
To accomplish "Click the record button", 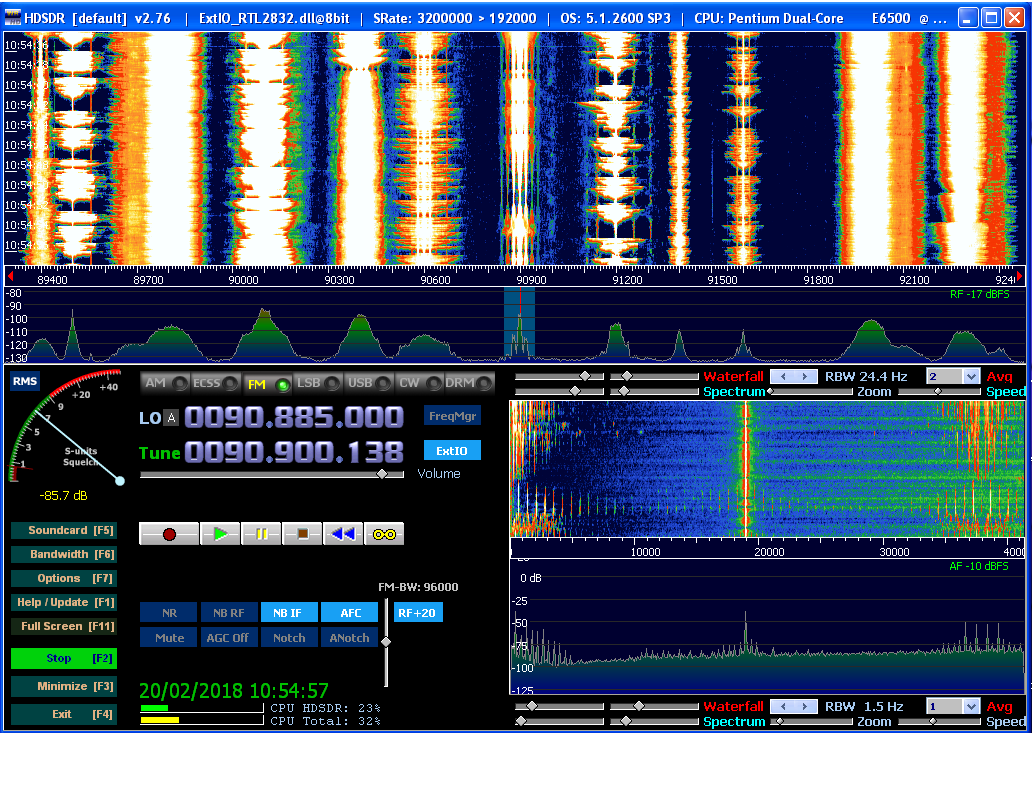I will pyautogui.click(x=169, y=534).
